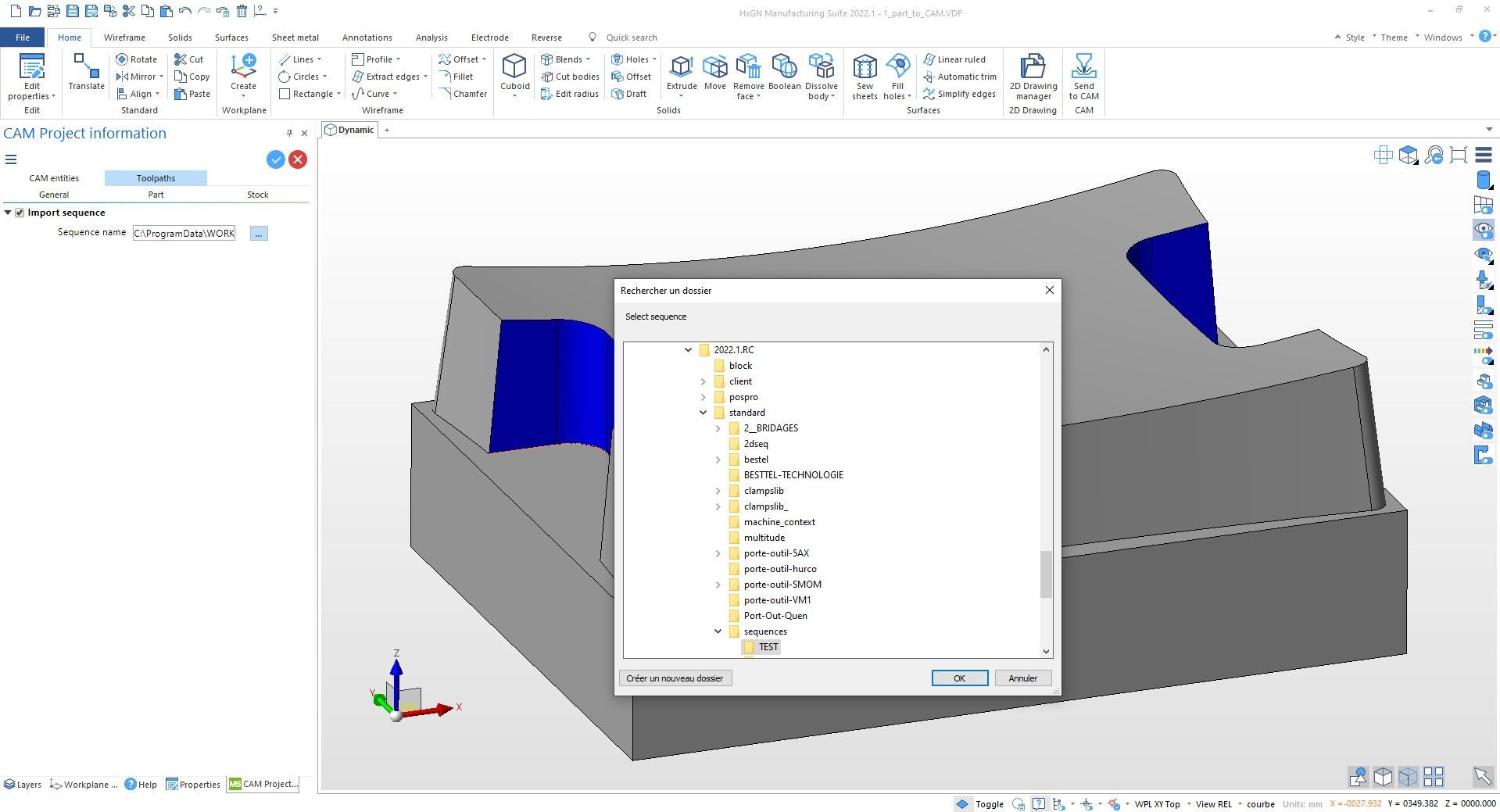
Task: Open the Sheet metal tab
Action: point(295,38)
